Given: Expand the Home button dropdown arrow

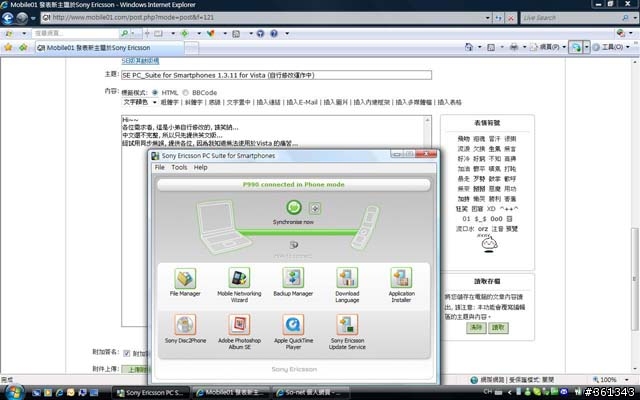Looking at the screenshot, I should click(479, 47).
